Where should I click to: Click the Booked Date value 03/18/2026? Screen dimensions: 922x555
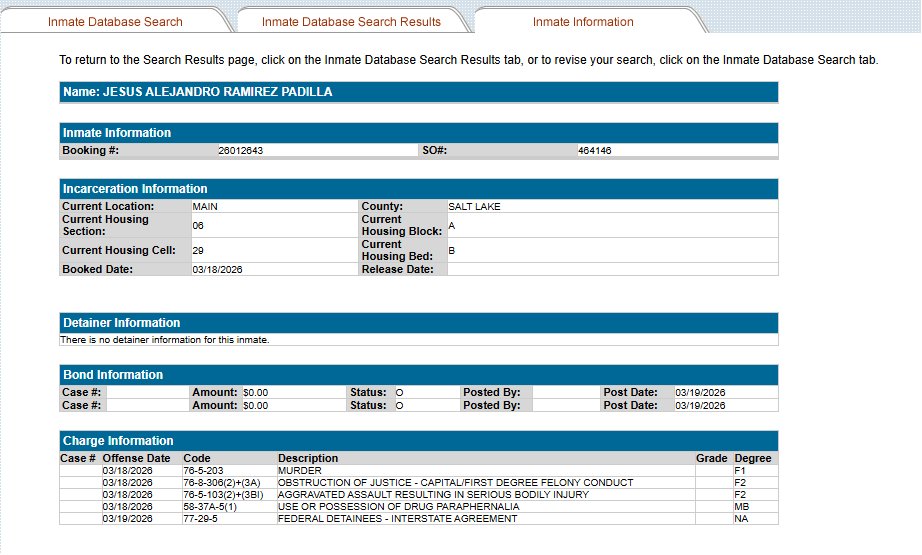click(x=217, y=269)
